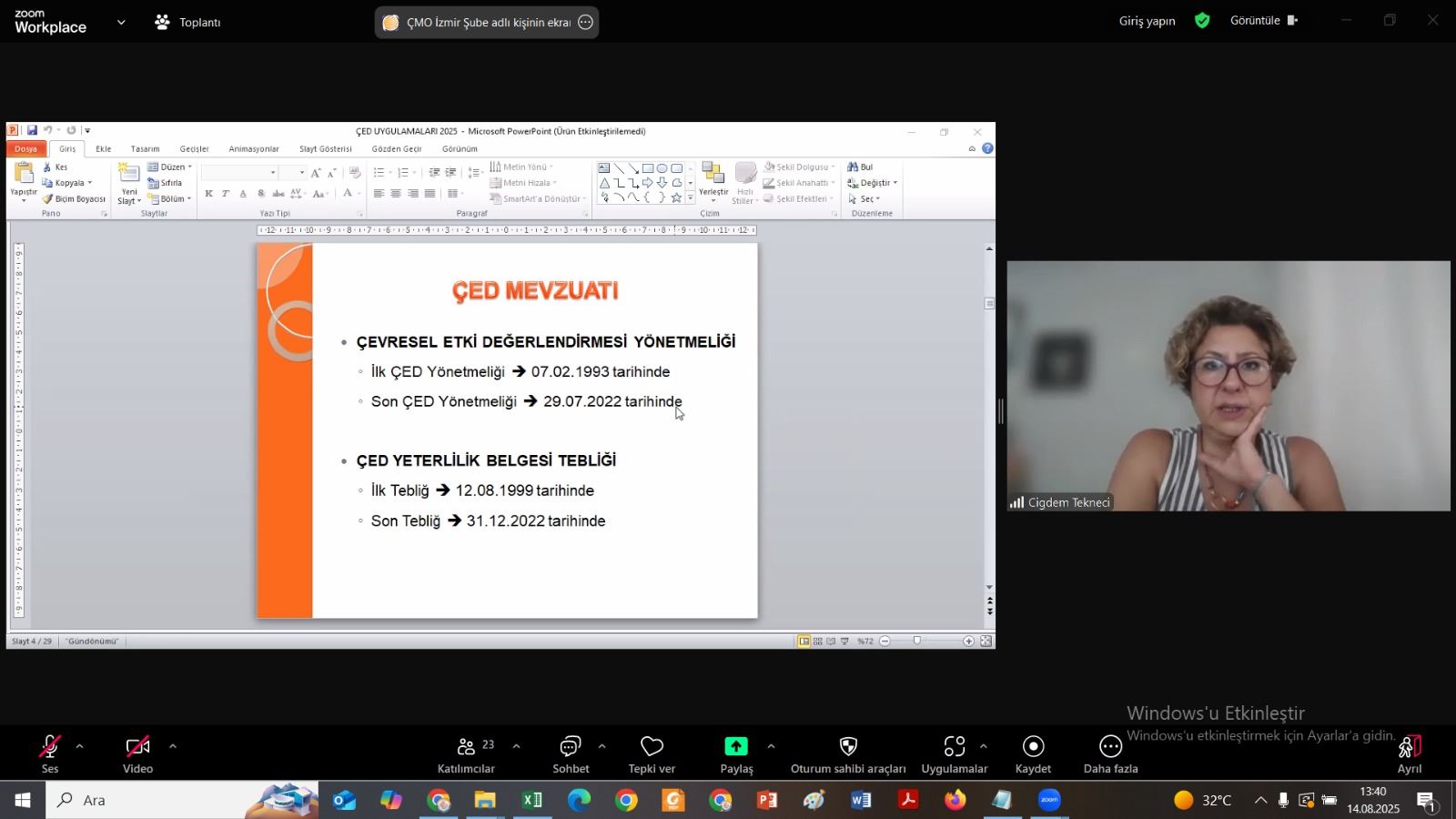Expand video options arrow next to Video
This screenshot has width=1456, height=819.
172,746
